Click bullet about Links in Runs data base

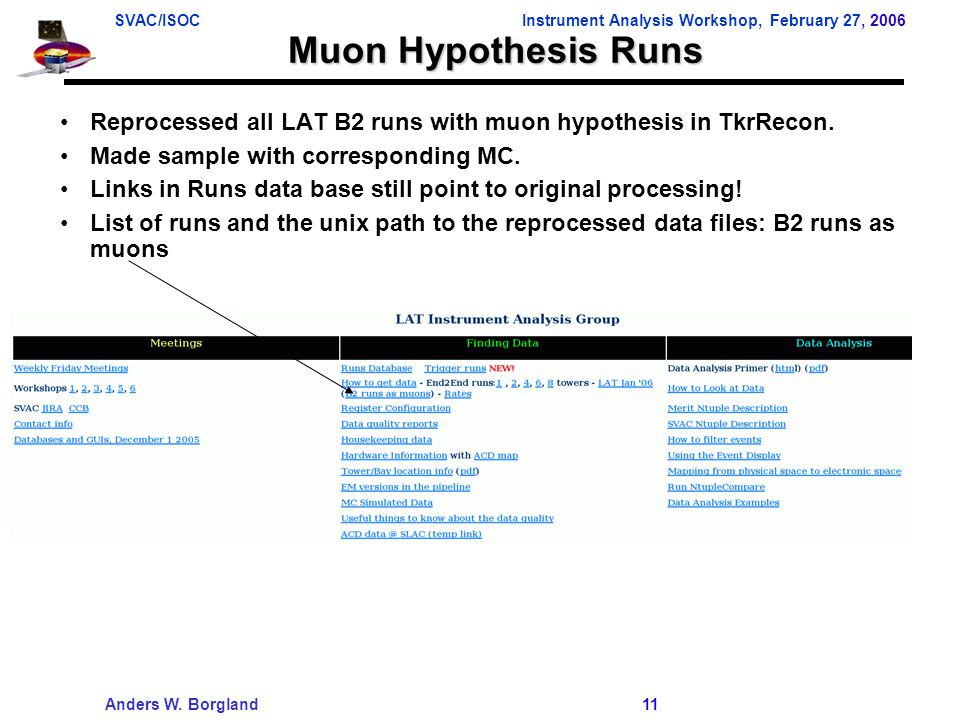click(416, 189)
